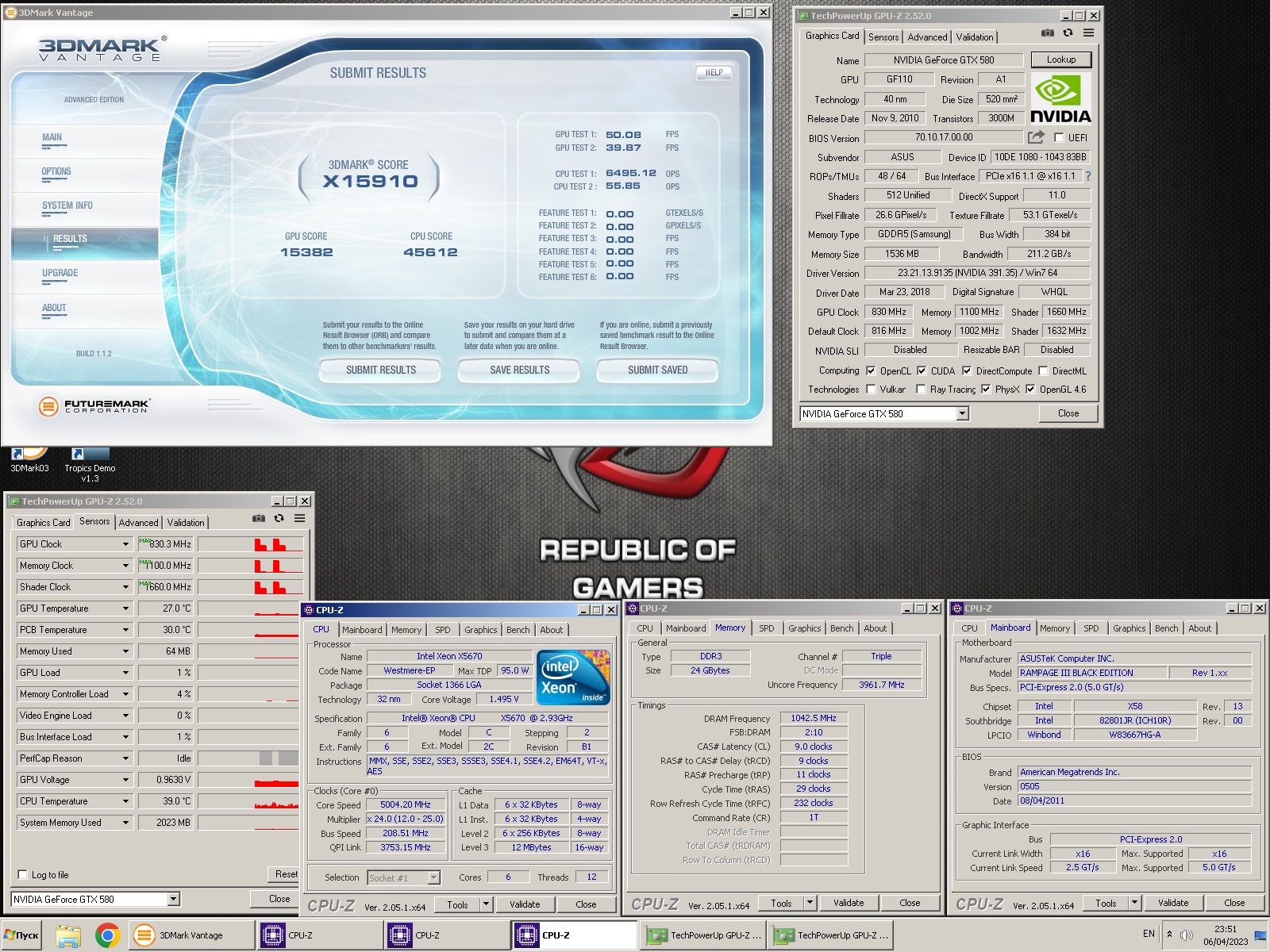The width and height of the screenshot is (1270, 952).
Task: Open PerfCap Reason sensor dropdown
Action: (125, 758)
